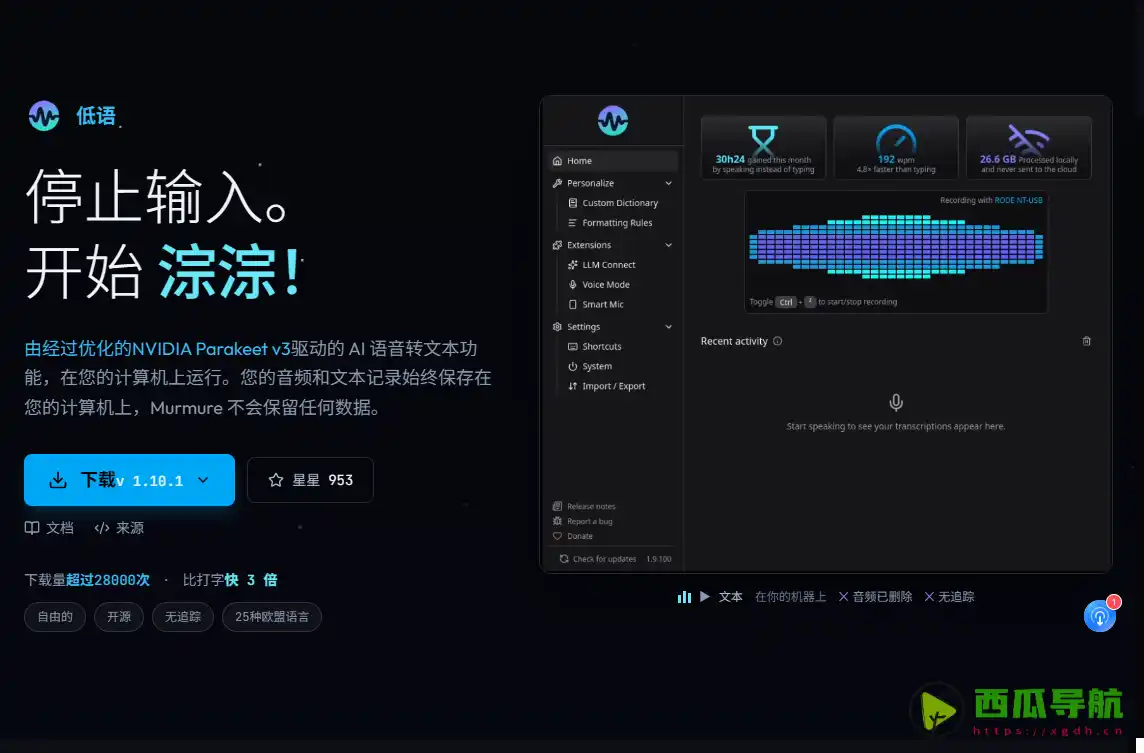
Task: Click the microphone icon in empty activity
Action: (x=896, y=402)
